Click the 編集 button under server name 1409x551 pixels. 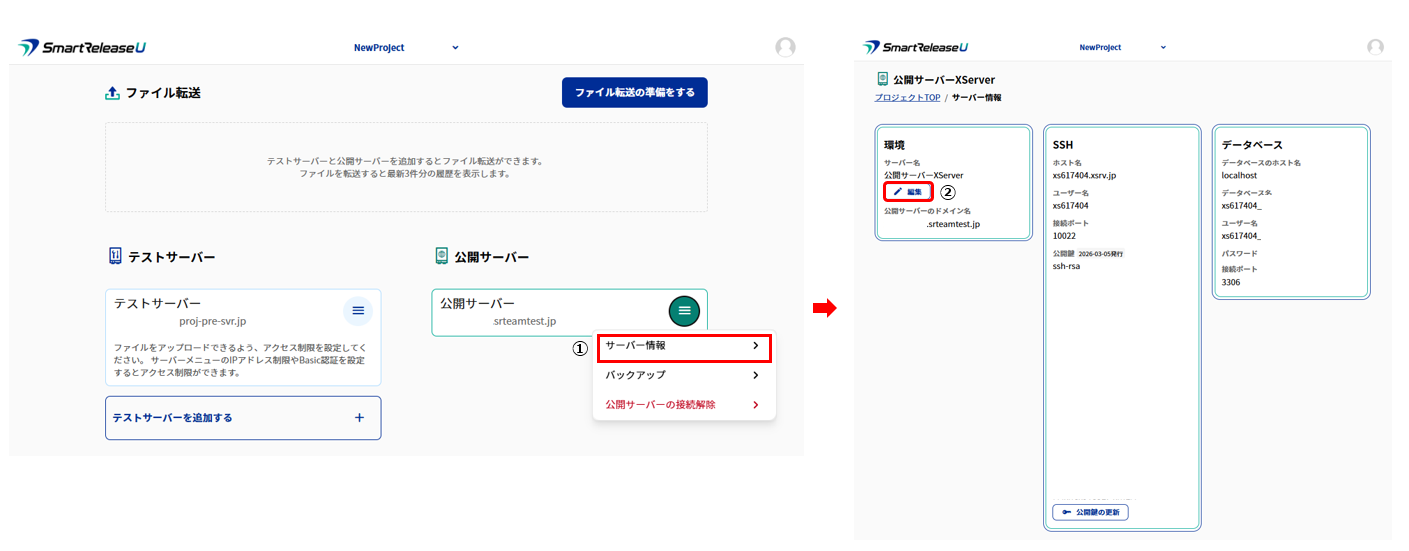[x=908, y=191]
